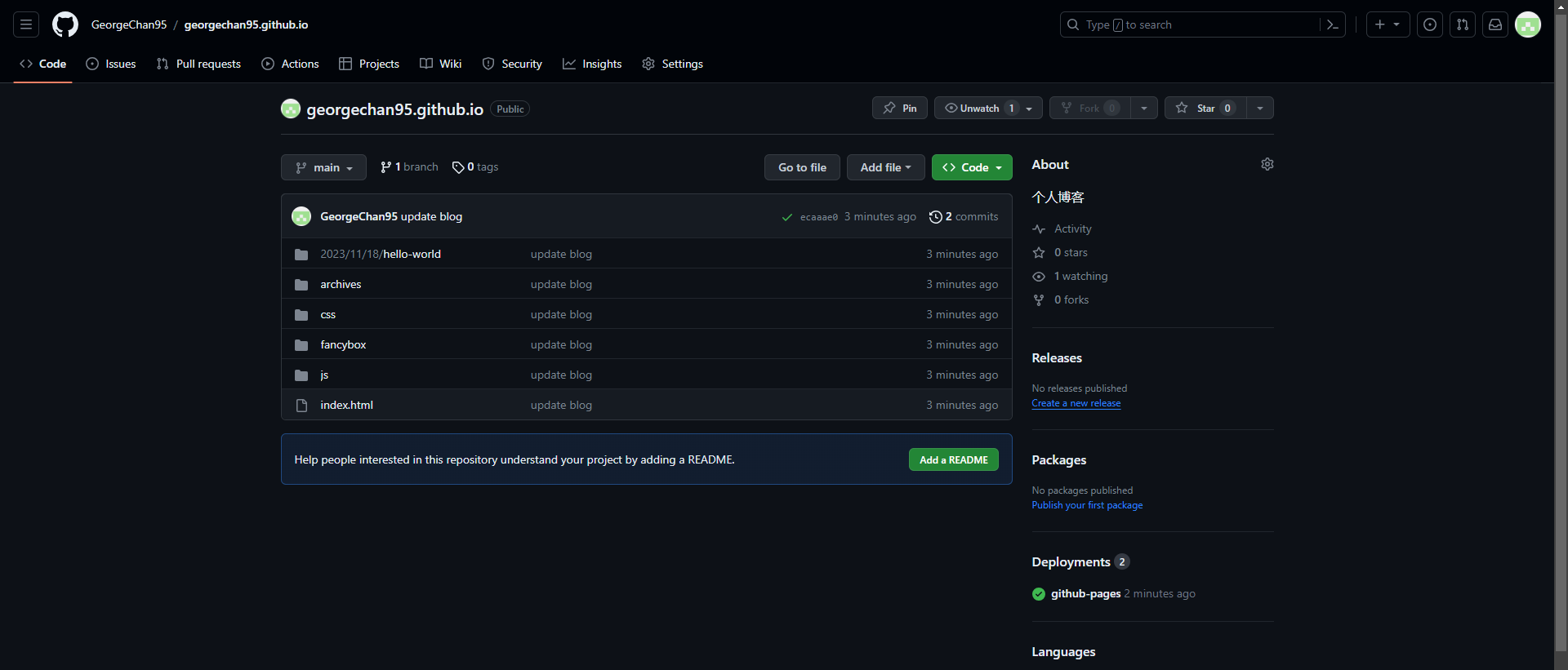Edit repository About details gear icon
The image size is (1568, 670).
pos(1267,164)
